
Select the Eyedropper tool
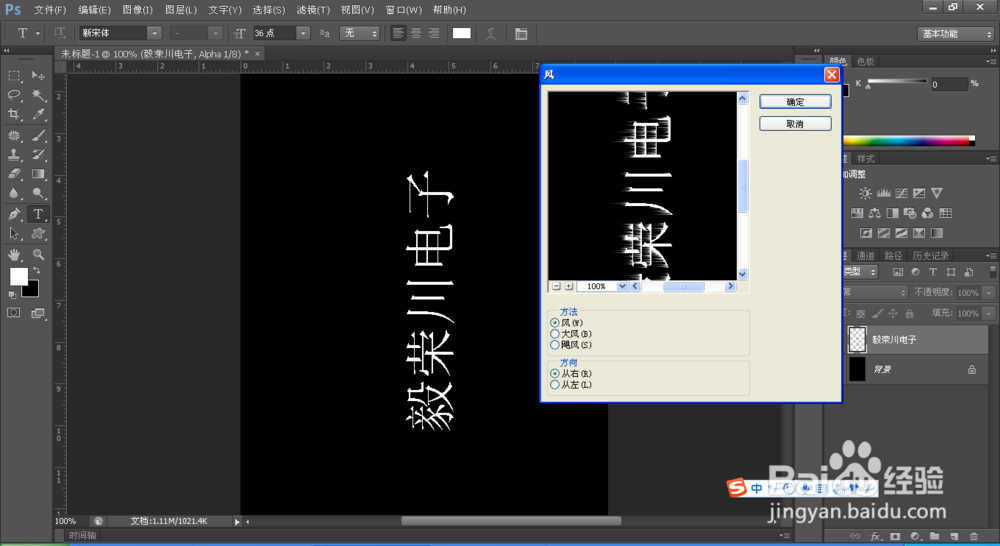pos(38,114)
